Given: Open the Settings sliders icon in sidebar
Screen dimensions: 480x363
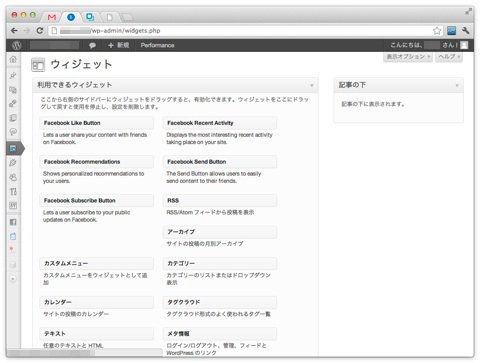Looking at the screenshot, I should pyautogui.click(x=13, y=206).
